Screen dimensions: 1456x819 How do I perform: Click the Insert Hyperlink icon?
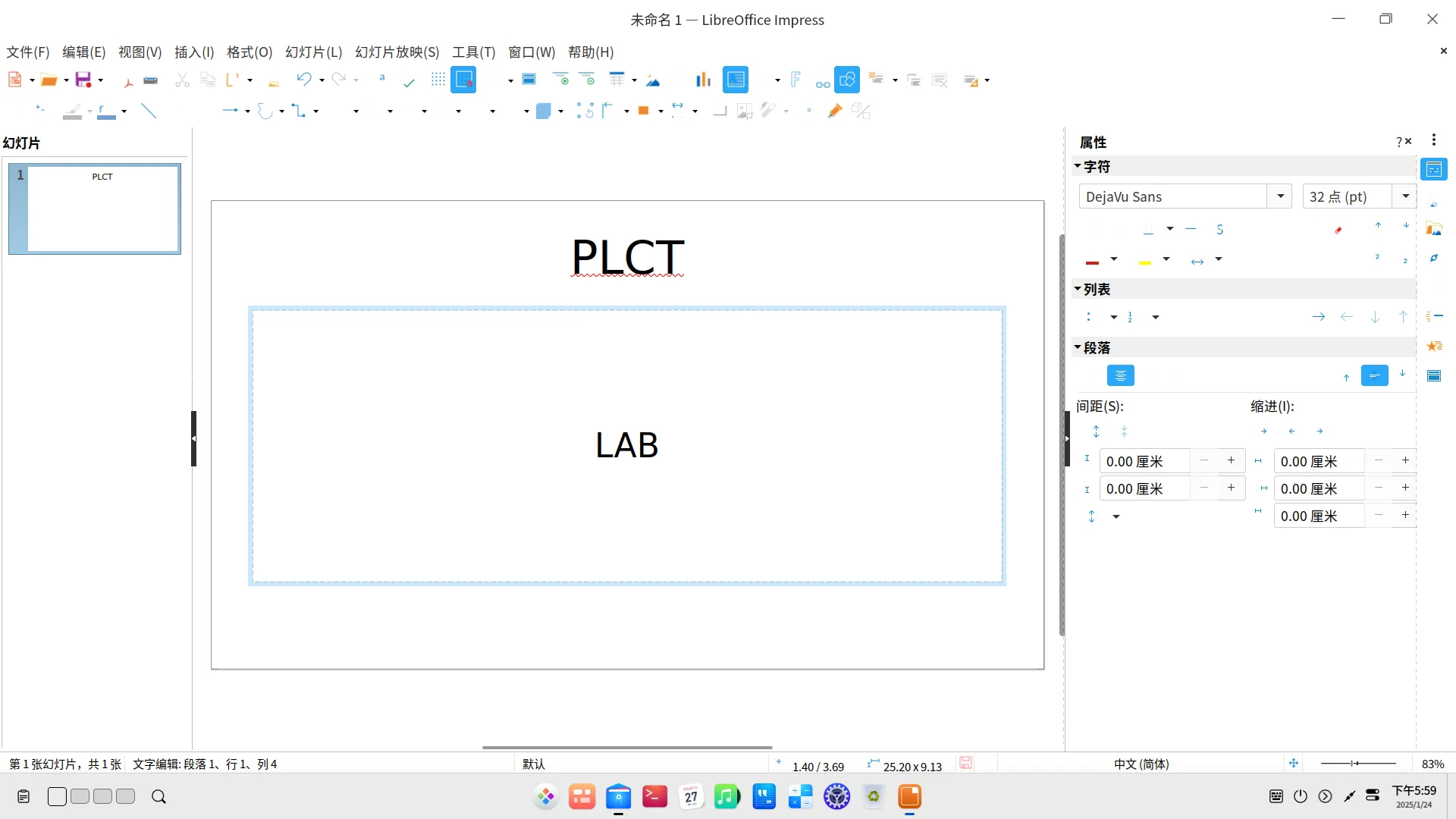point(823,82)
